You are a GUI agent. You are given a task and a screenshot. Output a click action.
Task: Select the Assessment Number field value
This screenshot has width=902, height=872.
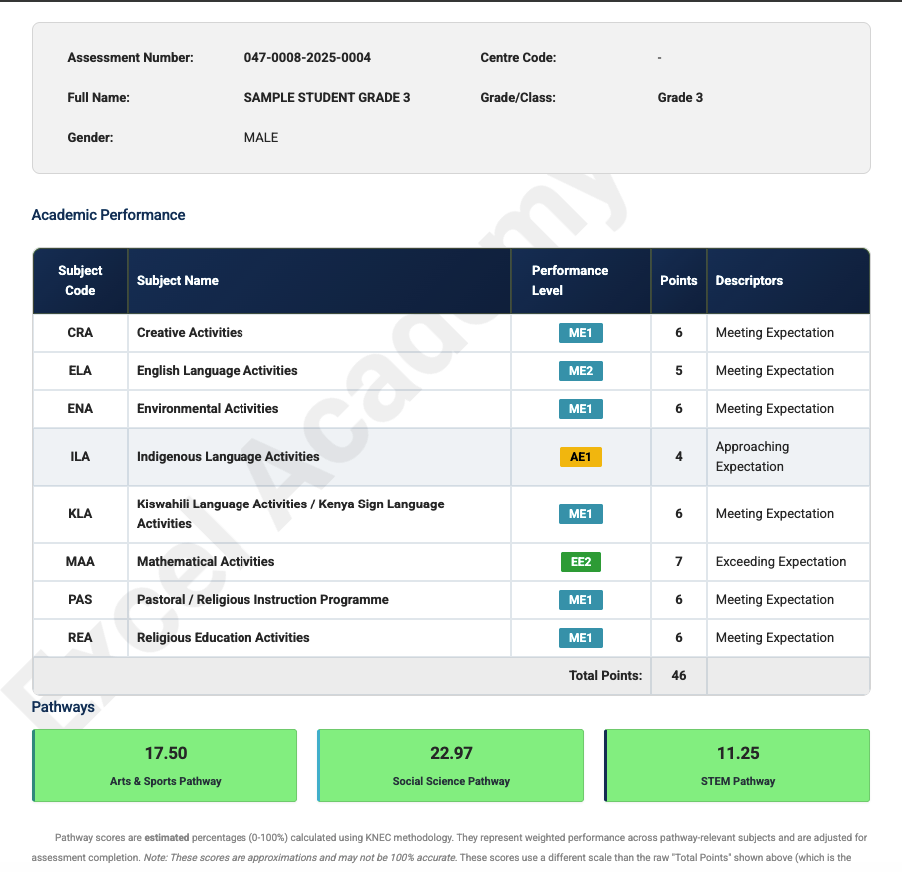[x=307, y=57]
